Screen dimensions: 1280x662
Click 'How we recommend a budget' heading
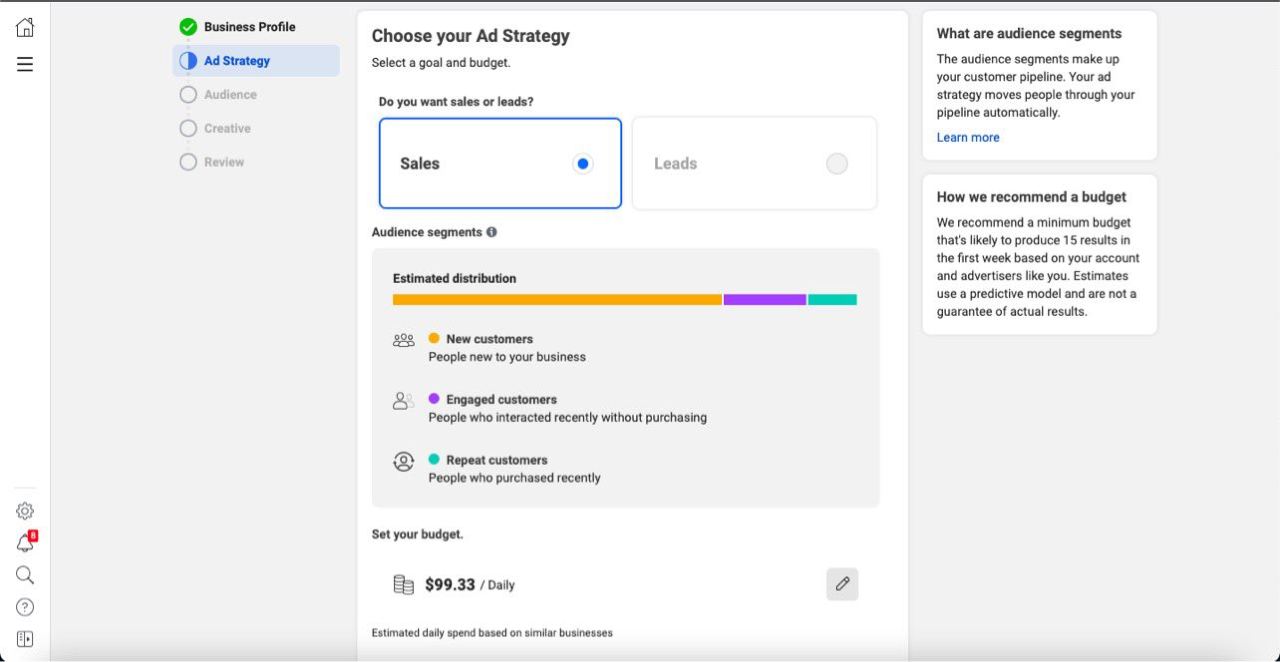tap(1032, 197)
